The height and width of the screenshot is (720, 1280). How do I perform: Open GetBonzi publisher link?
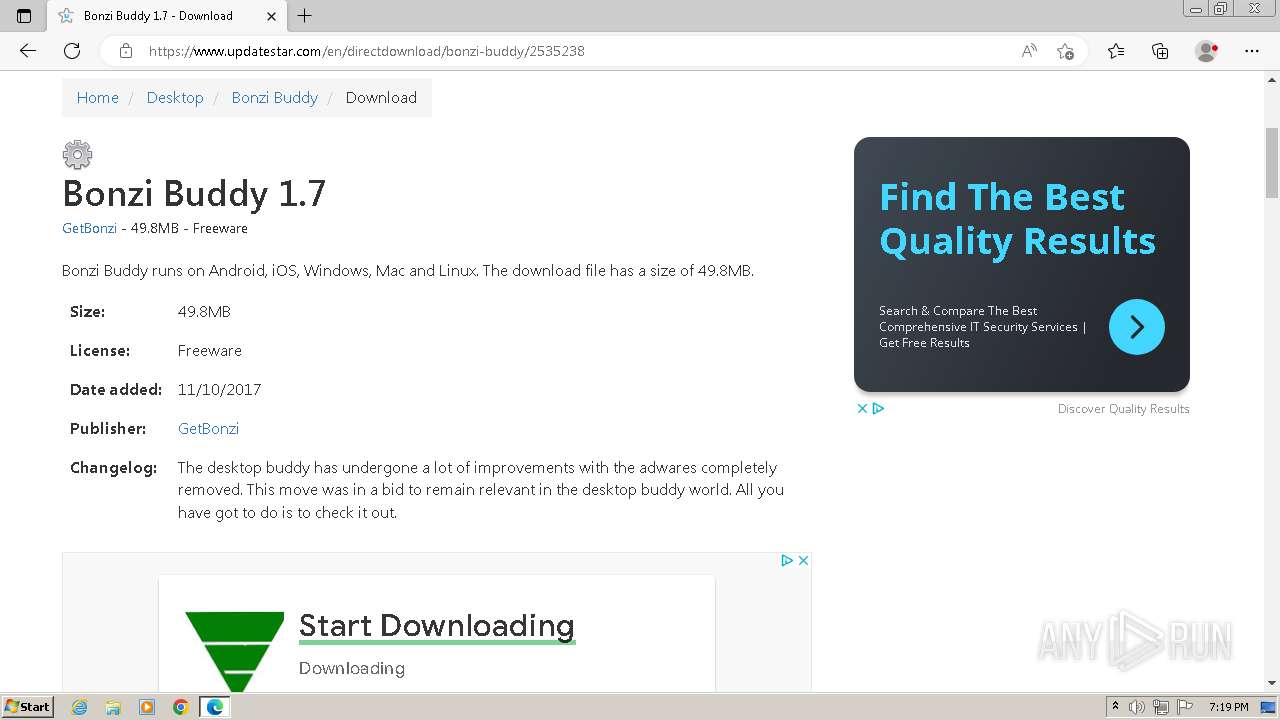(x=208, y=428)
